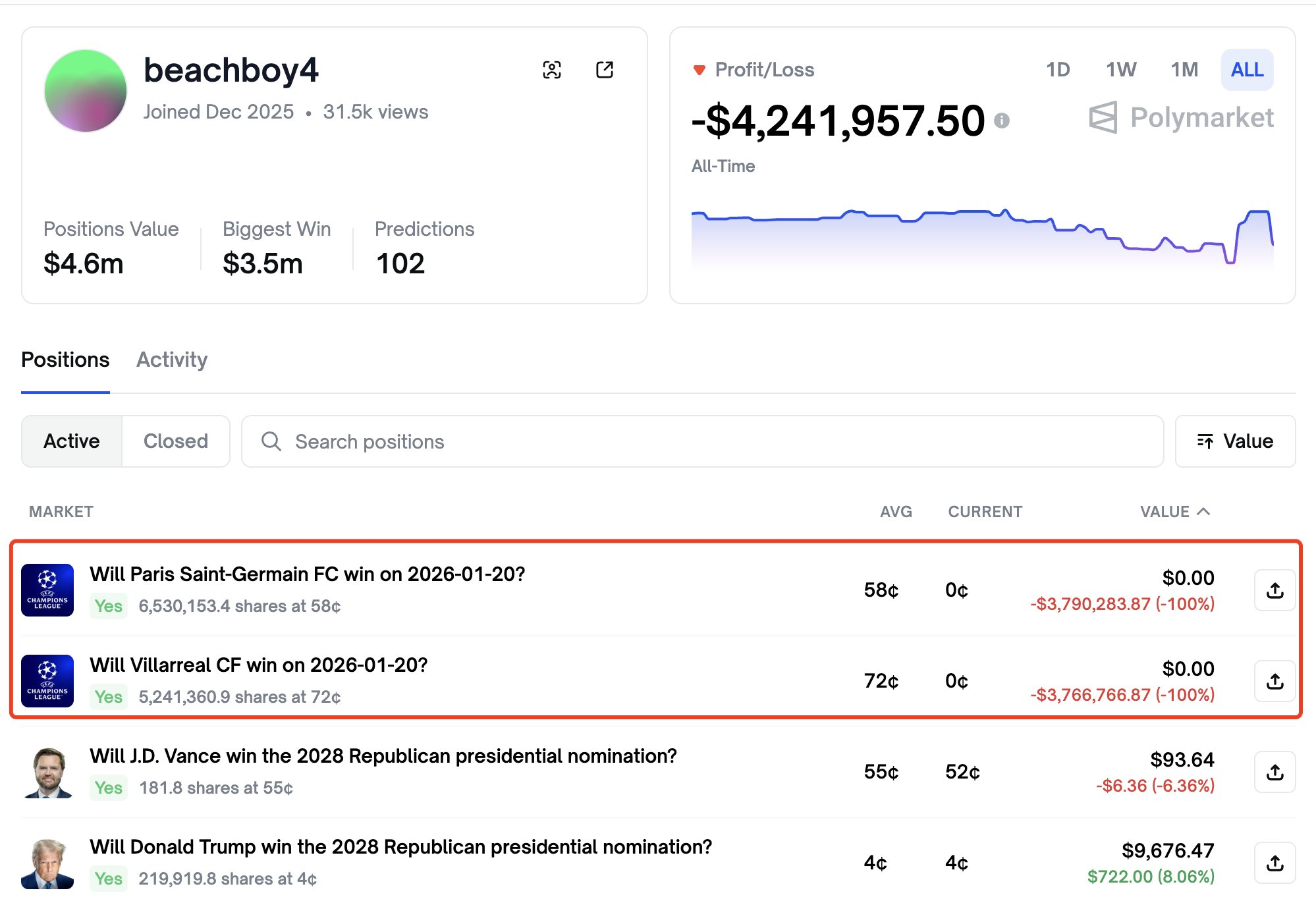The width and height of the screenshot is (1316, 905).
Task: Share the Paris Saint-Germain position
Action: [1275, 590]
